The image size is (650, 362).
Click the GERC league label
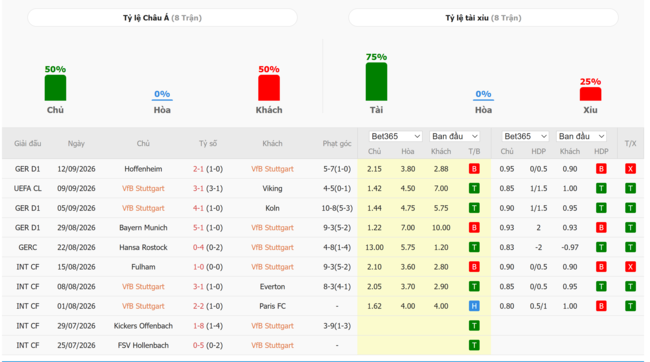28,247
